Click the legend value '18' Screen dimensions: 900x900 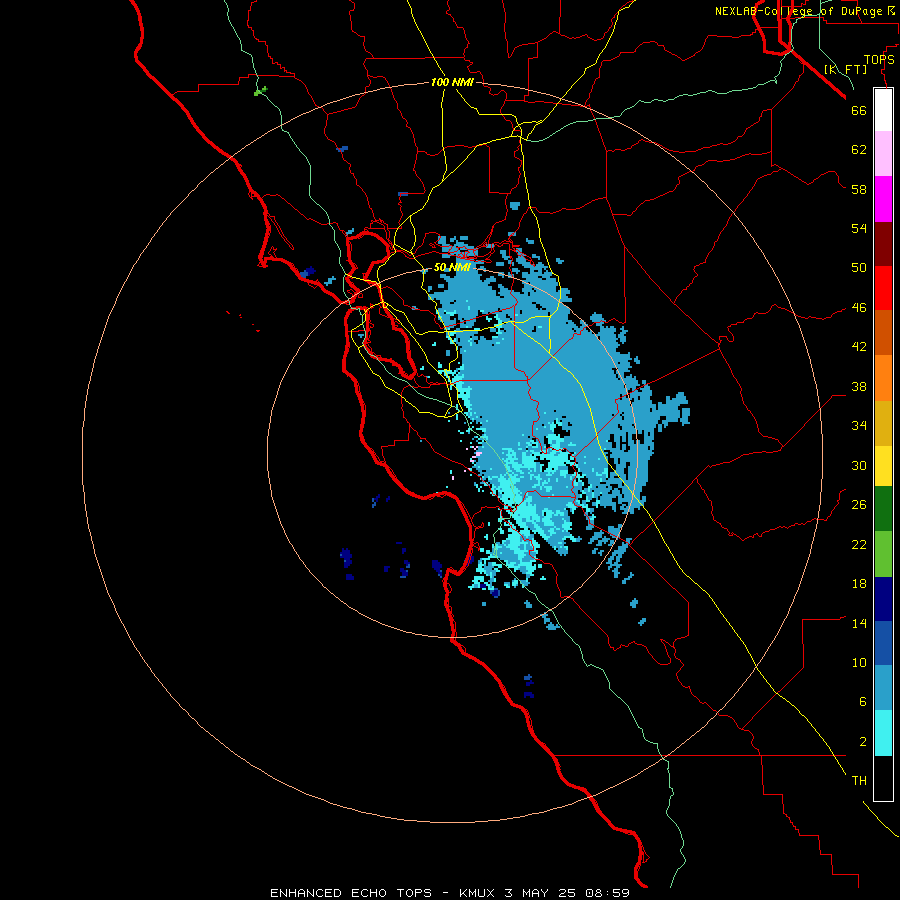(x=859, y=584)
